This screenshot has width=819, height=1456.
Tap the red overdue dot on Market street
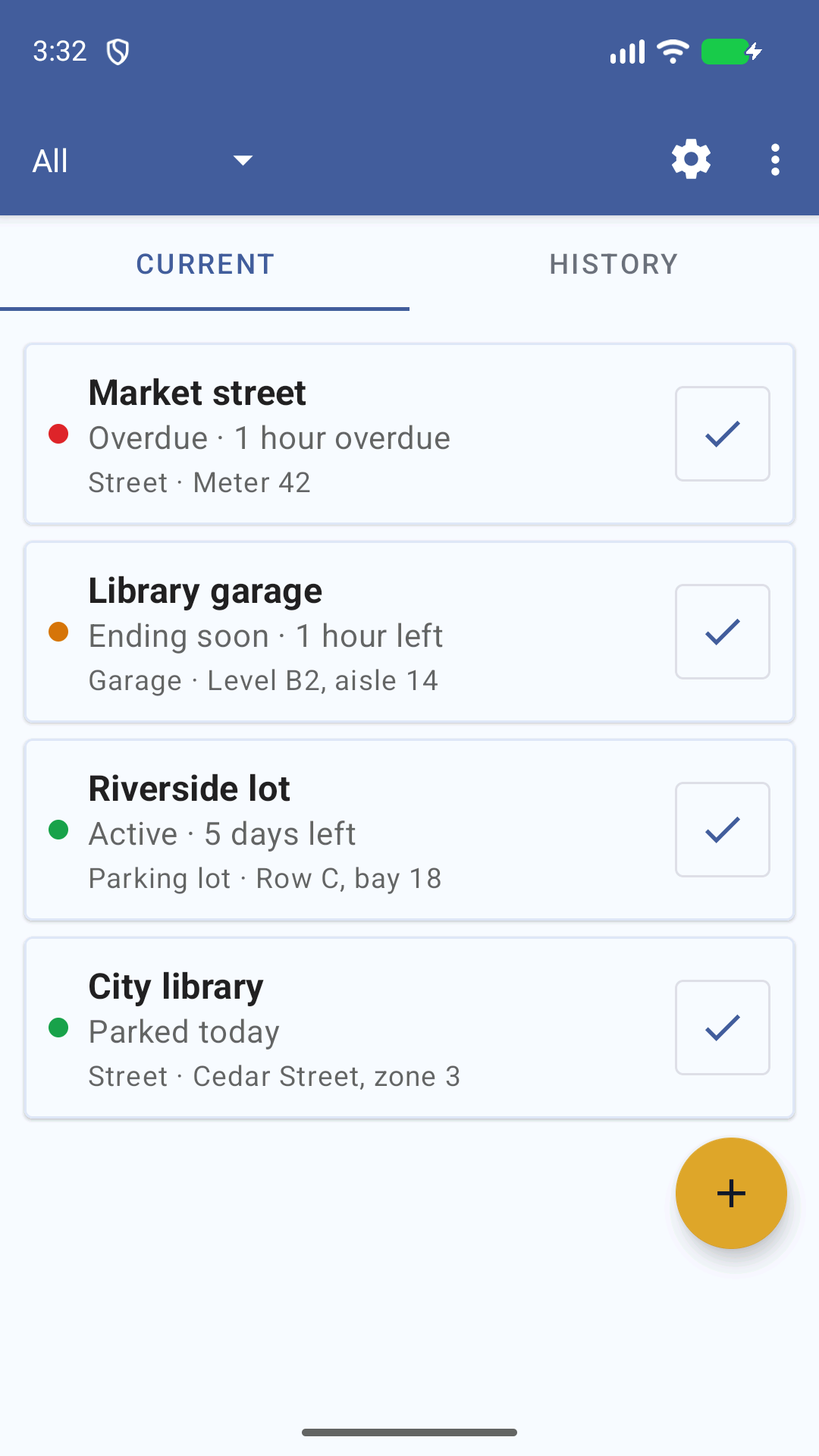[x=58, y=434]
